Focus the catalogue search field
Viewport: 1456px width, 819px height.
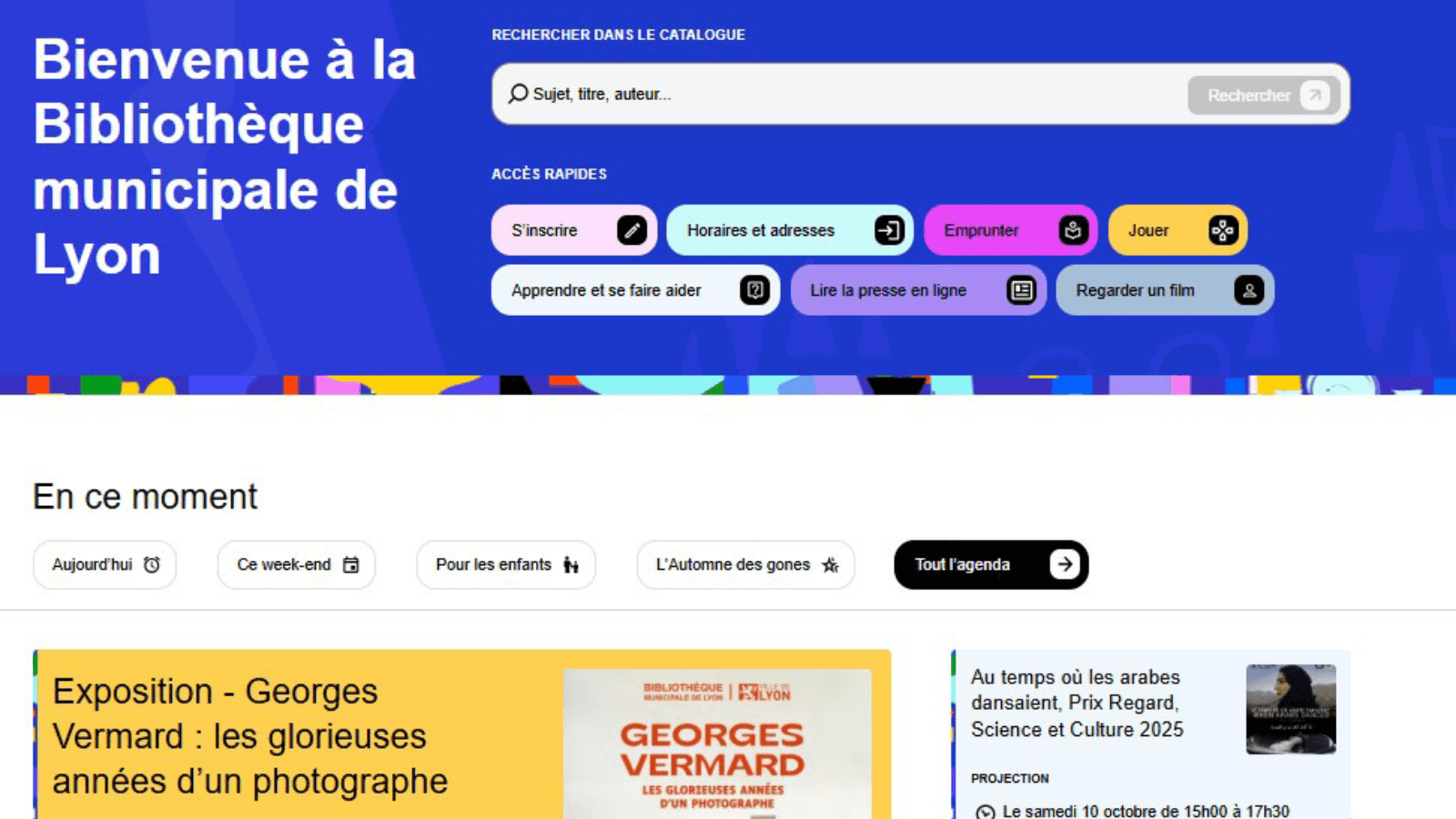[921, 94]
